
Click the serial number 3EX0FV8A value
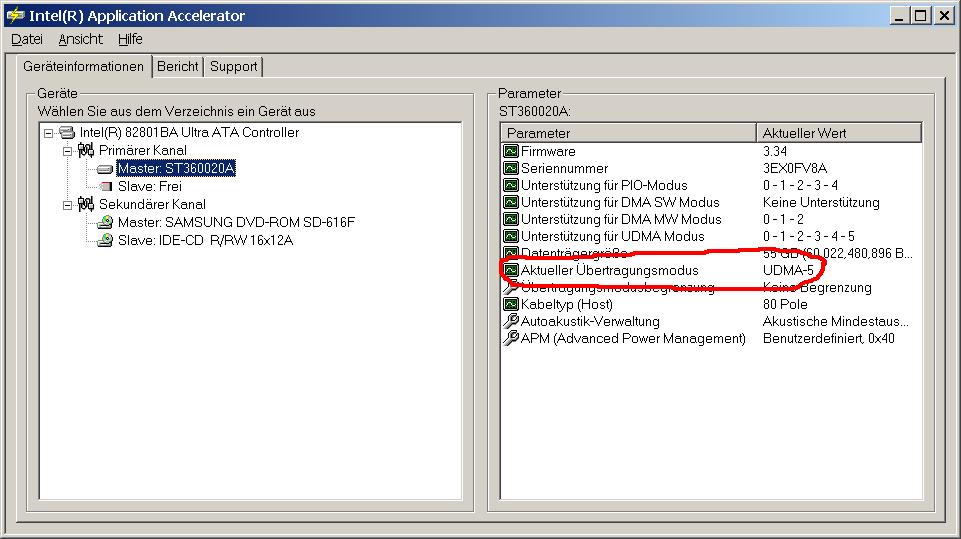[x=795, y=168]
